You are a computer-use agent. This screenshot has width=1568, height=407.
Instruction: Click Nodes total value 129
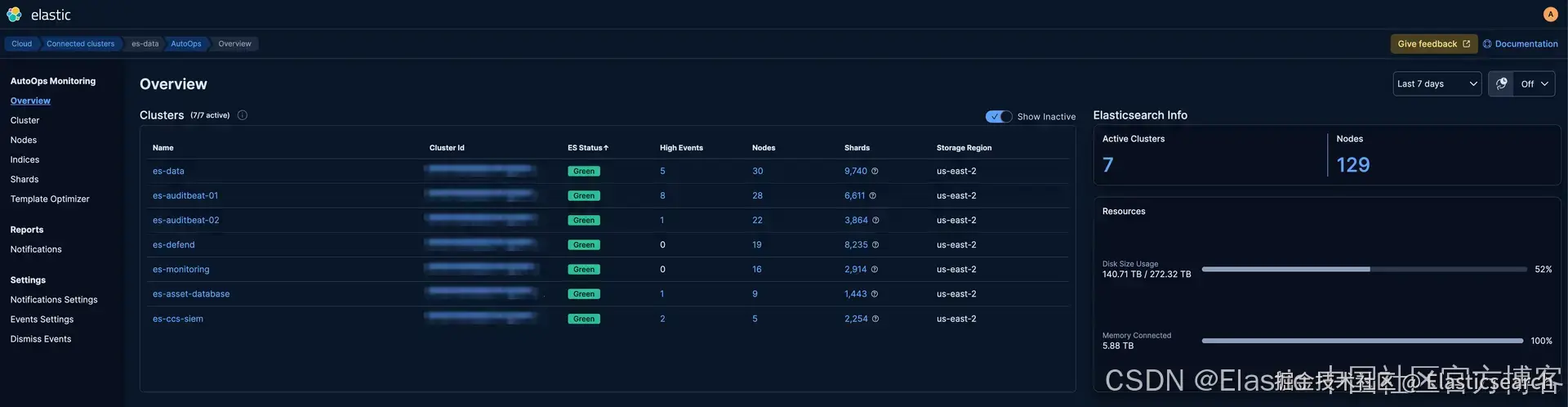point(1352,165)
